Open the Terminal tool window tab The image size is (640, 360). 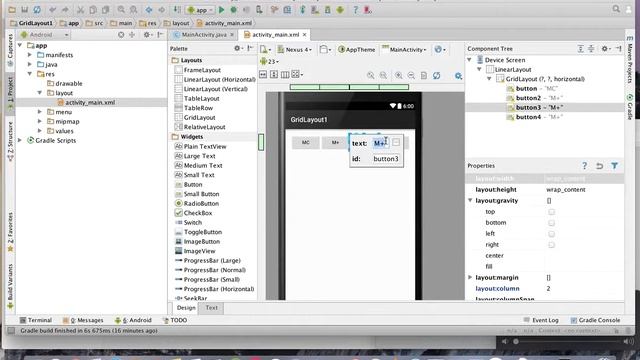pyautogui.click(x=36, y=320)
